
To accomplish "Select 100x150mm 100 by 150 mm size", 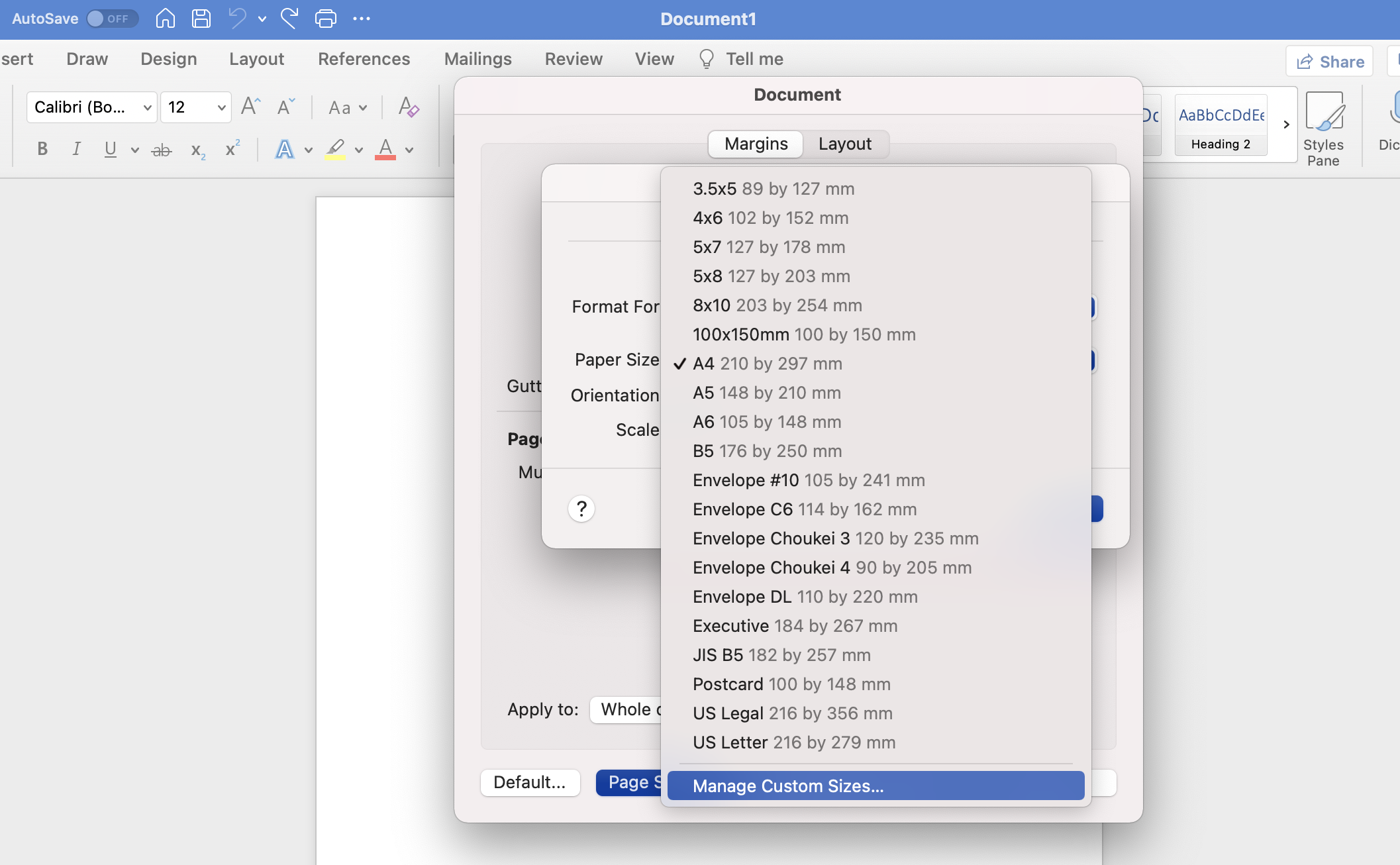I will tap(875, 334).
